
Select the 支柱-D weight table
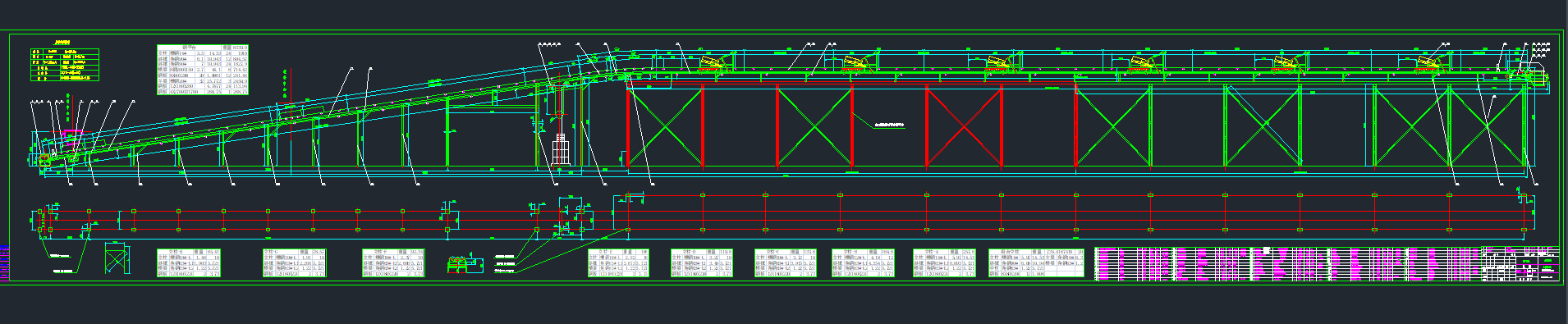702,262
